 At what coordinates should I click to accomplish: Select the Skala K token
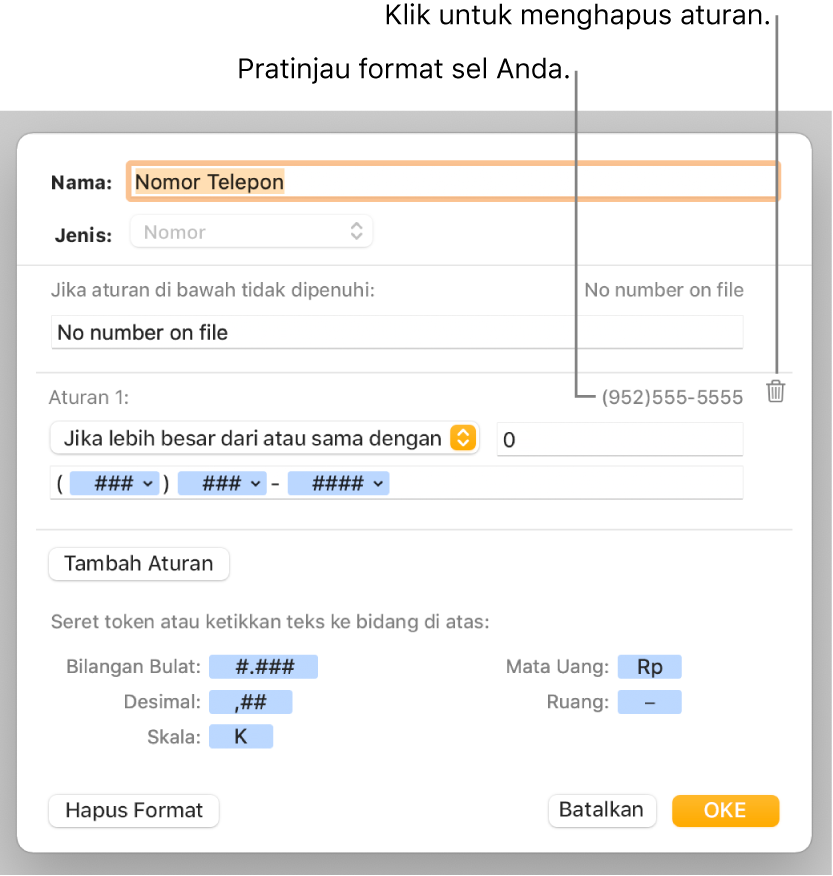pos(241,736)
